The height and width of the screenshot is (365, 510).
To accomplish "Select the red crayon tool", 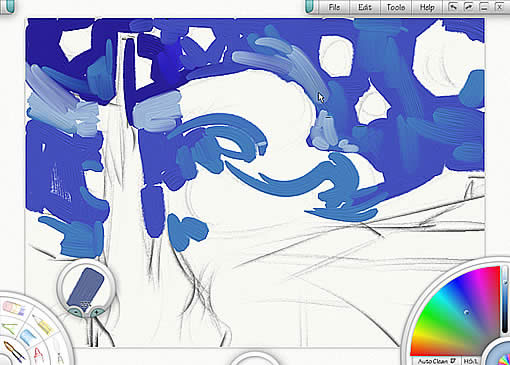I will [38, 355].
